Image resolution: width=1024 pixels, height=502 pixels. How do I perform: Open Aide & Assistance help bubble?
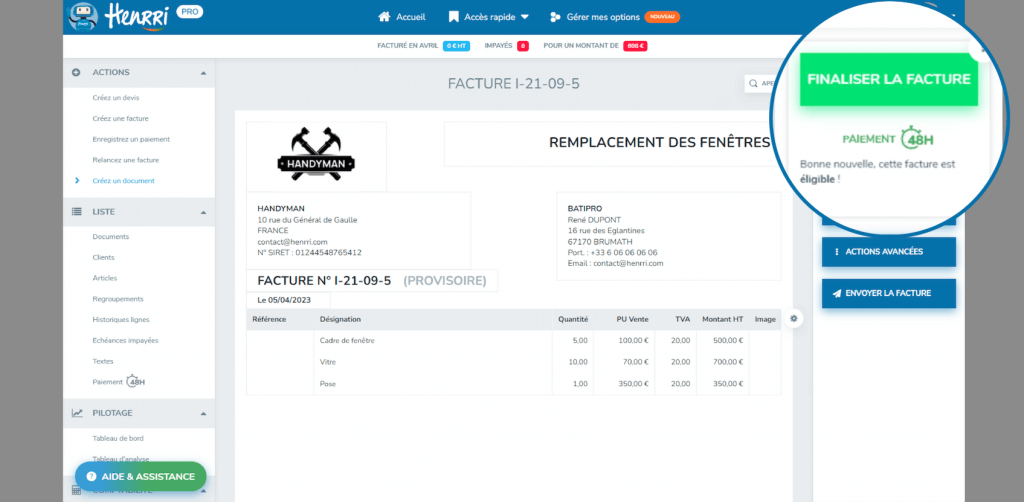[140, 477]
